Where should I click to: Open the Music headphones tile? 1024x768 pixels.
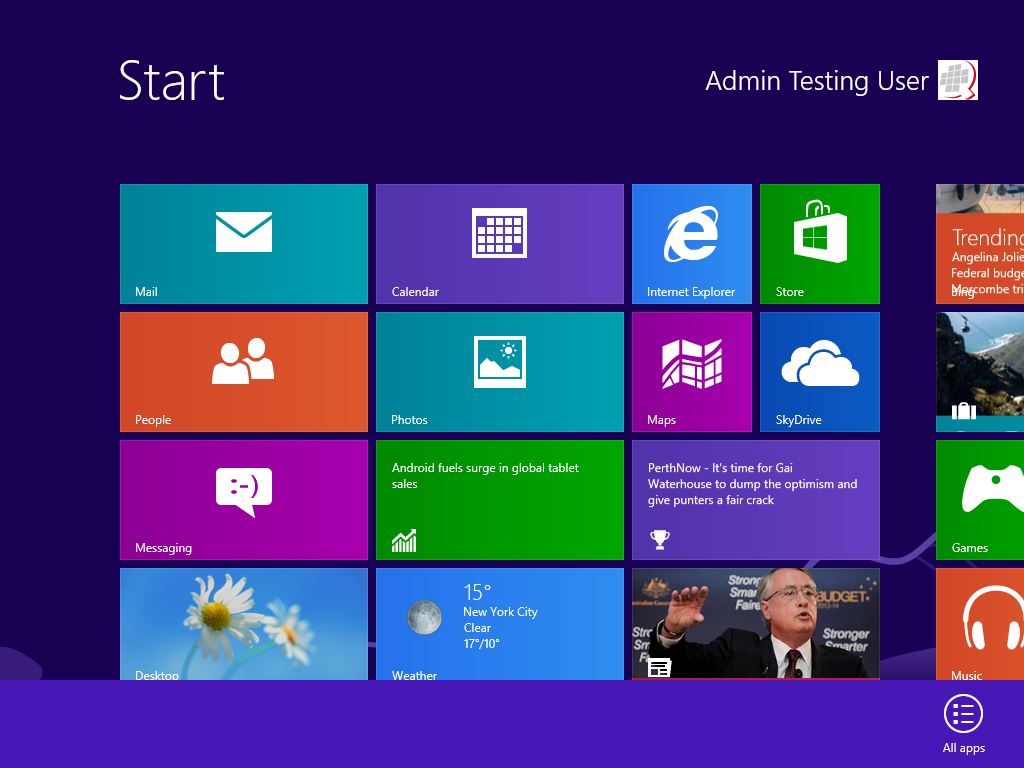(980, 622)
